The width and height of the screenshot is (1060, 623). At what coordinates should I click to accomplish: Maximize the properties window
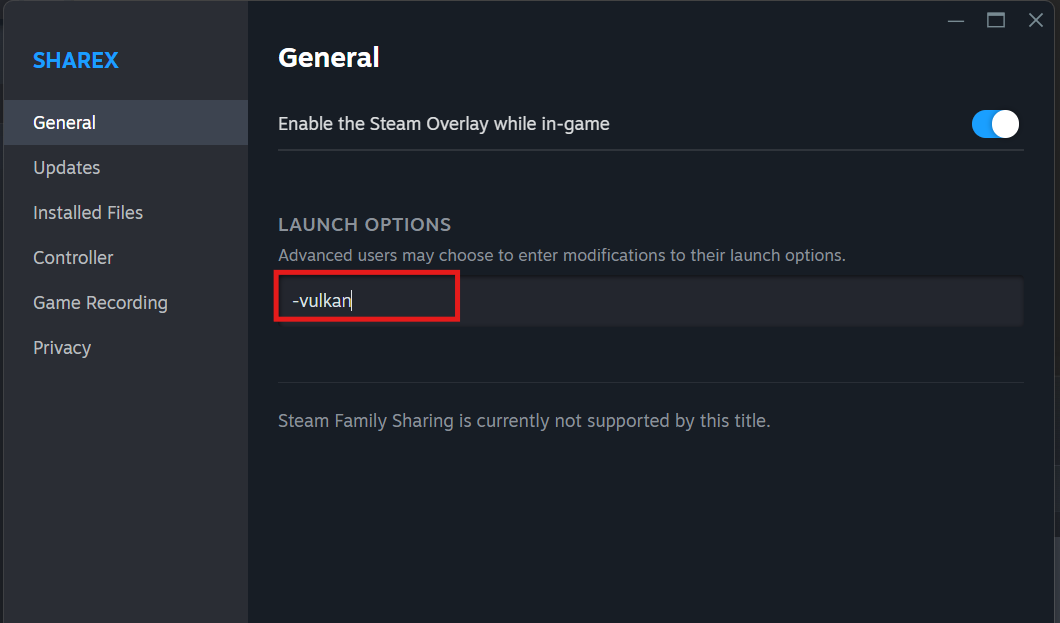(x=996, y=20)
